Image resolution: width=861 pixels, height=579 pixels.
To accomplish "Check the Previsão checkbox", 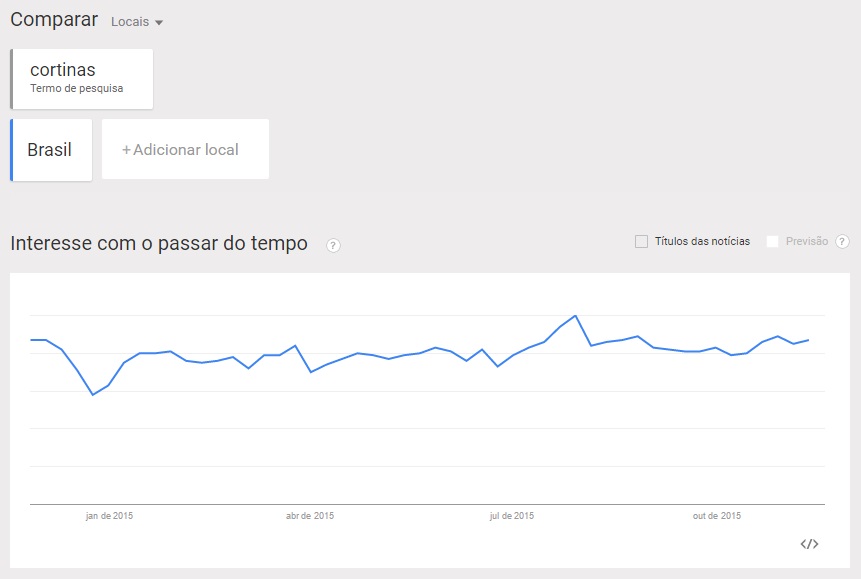I will [x=772, y=241].
